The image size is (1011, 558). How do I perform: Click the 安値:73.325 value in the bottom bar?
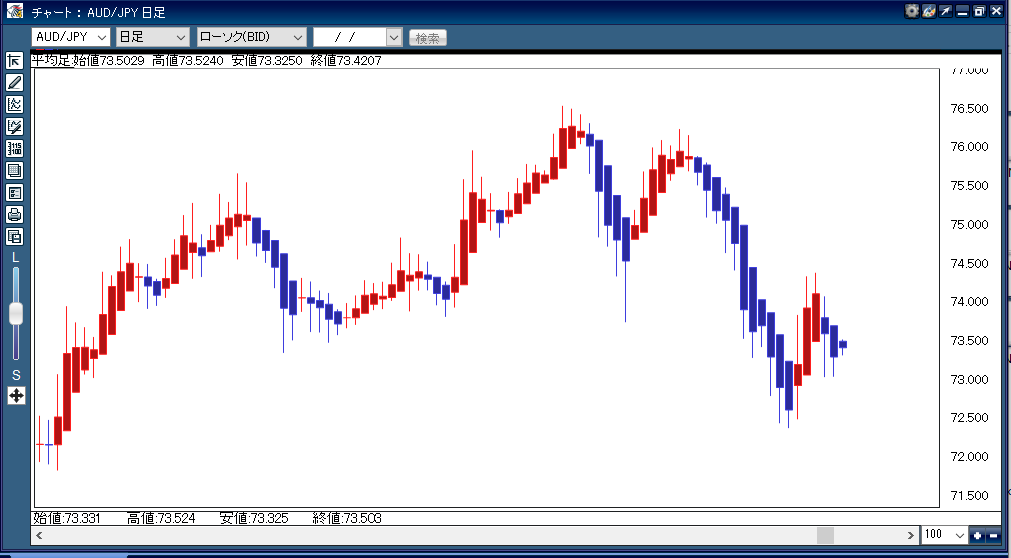point(254,518)
